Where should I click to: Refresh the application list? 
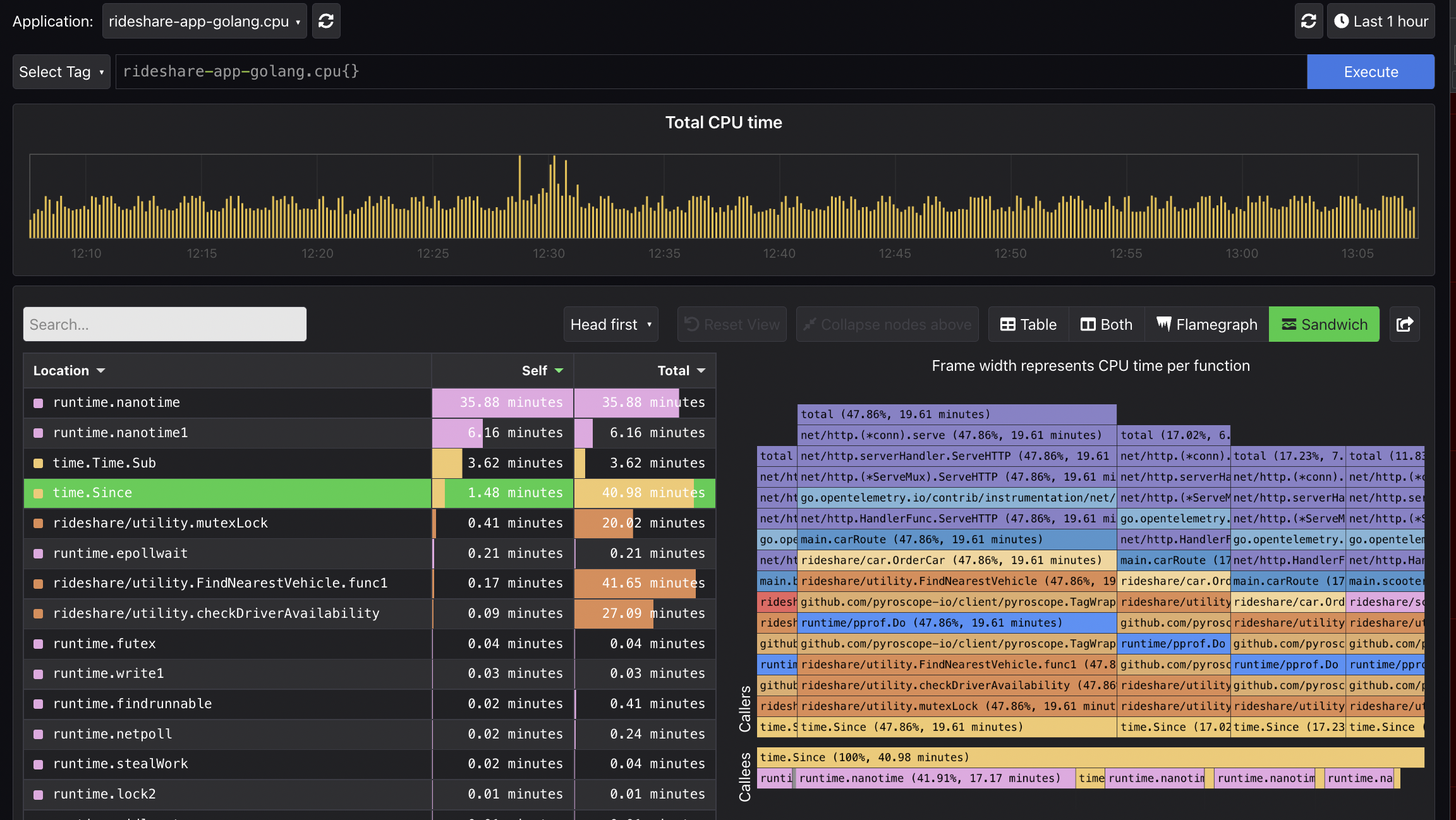click(x=326, y=20)
